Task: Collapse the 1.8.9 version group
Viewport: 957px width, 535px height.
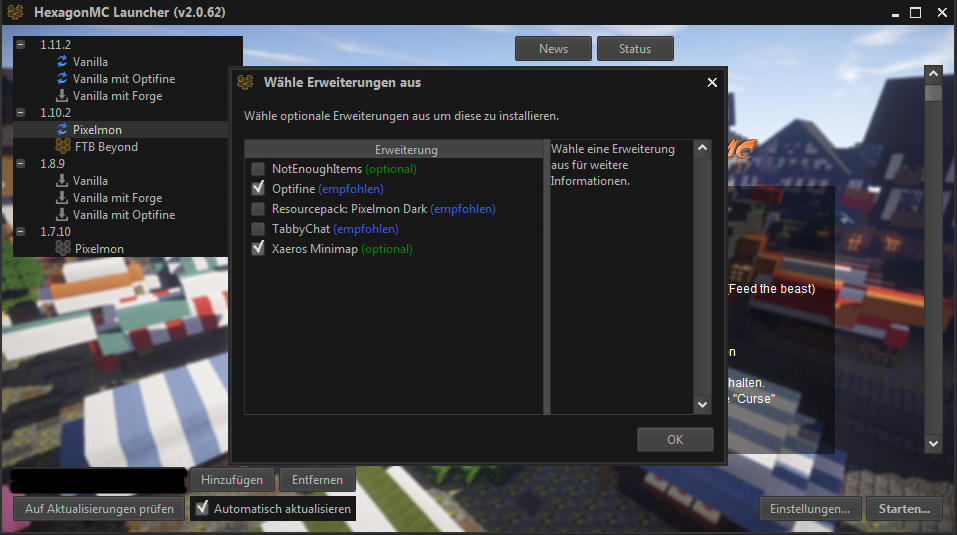Action: [x=21, y=164]
